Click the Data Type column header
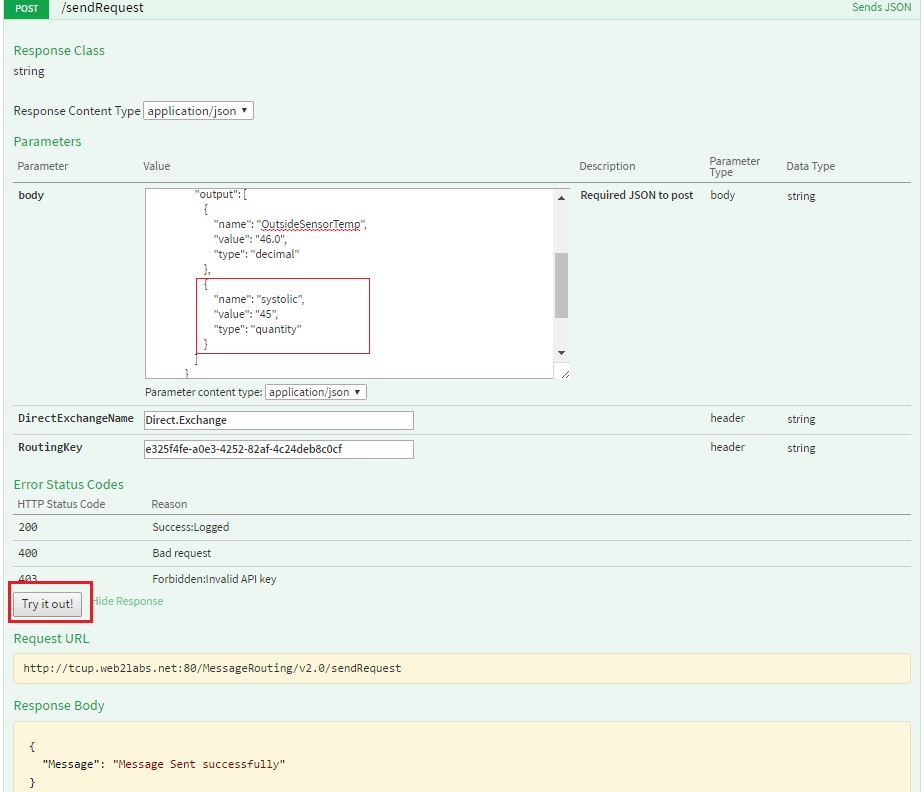Image resolution: width=923 pixels, height=792 pixels. [811, 166]
